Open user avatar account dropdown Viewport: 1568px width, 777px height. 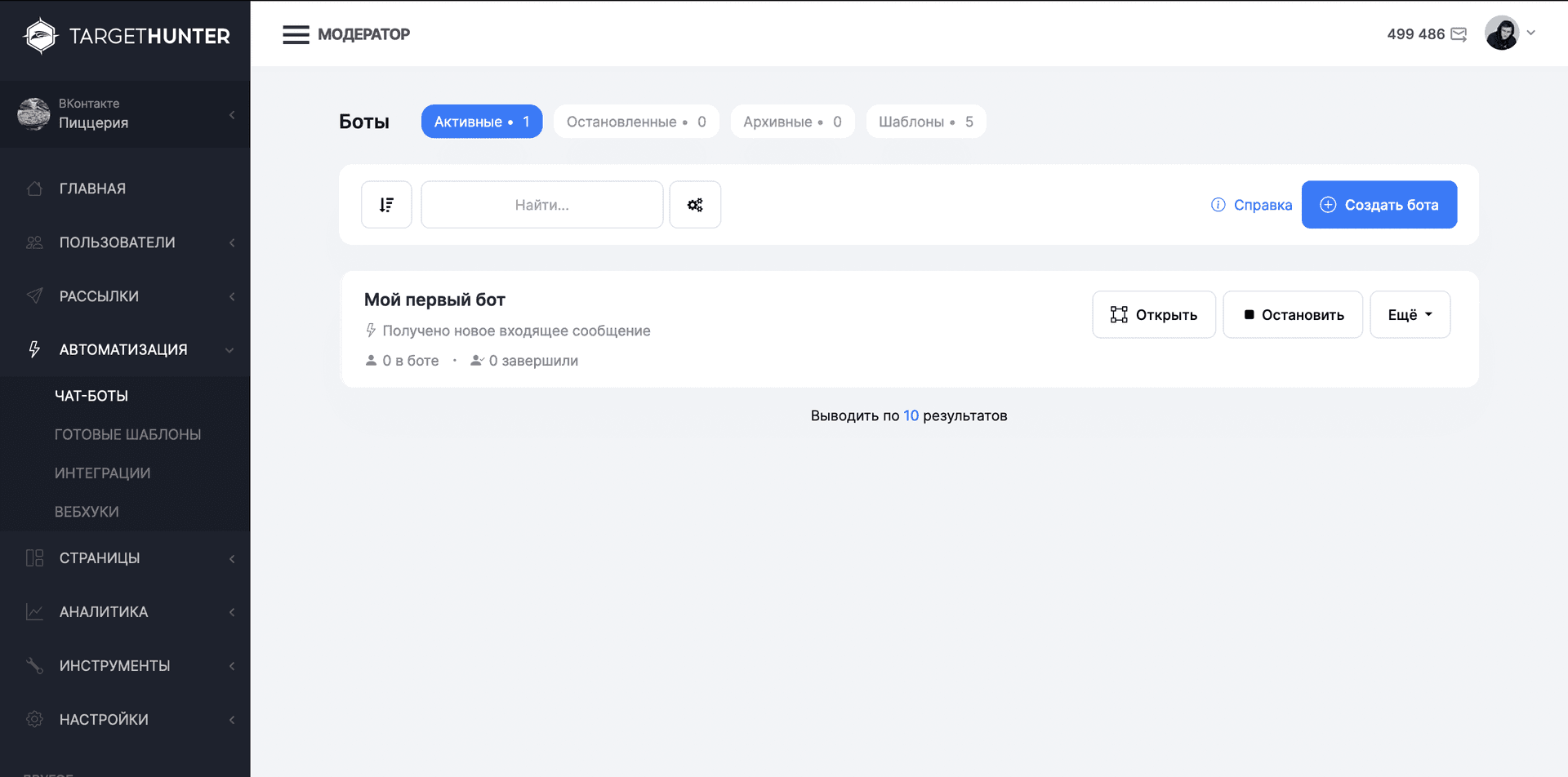pos(1510,33)
